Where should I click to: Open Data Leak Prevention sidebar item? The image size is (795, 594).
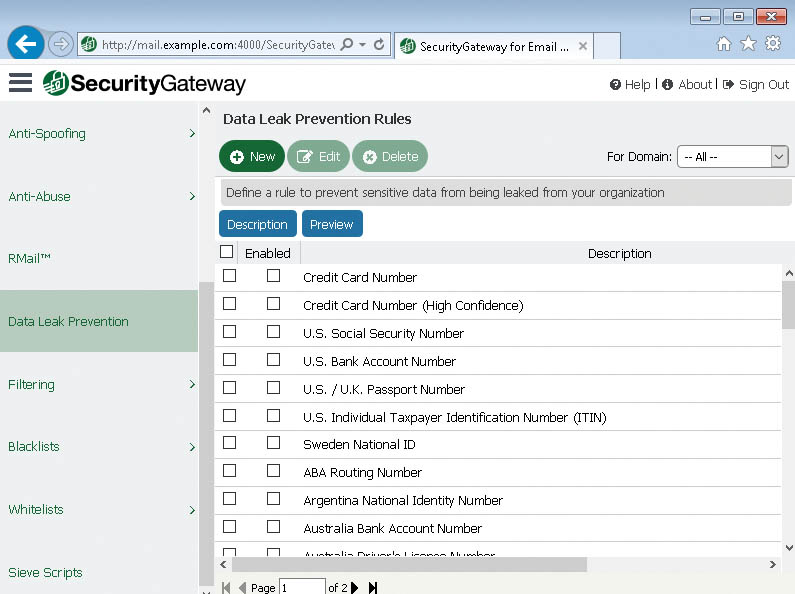click(98, 322)
